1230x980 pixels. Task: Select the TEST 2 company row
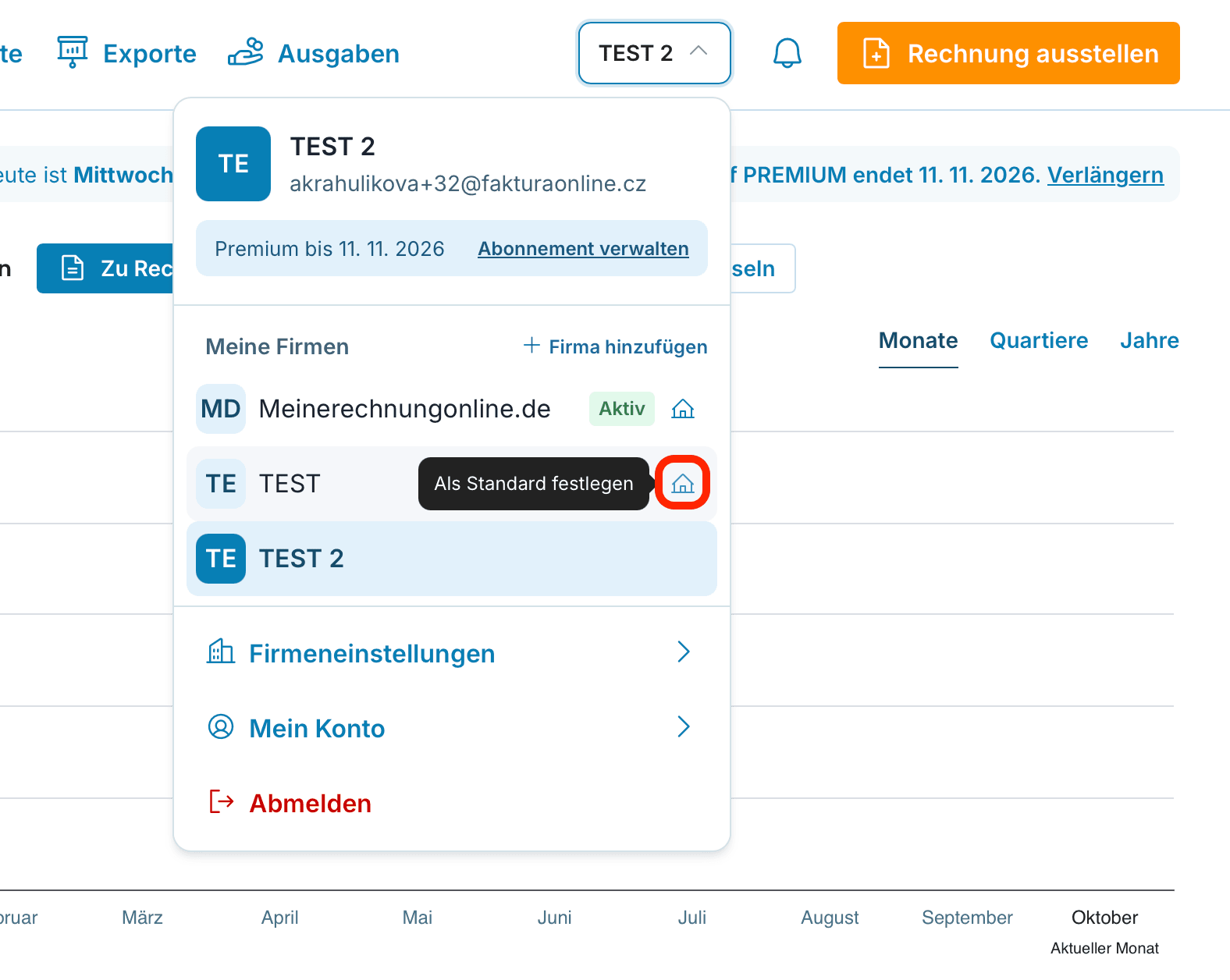tap(452, 559)
